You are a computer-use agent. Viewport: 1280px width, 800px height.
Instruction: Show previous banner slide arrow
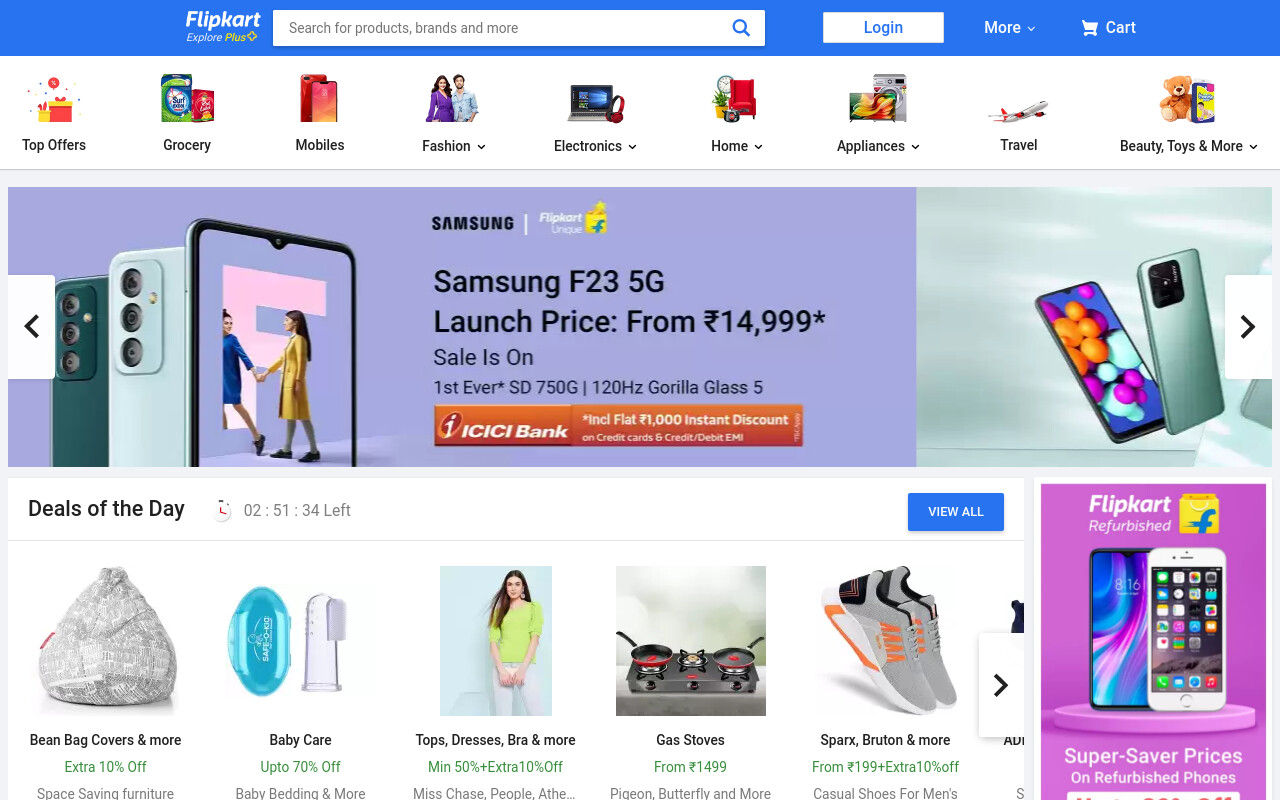click(x=31, y=327)
